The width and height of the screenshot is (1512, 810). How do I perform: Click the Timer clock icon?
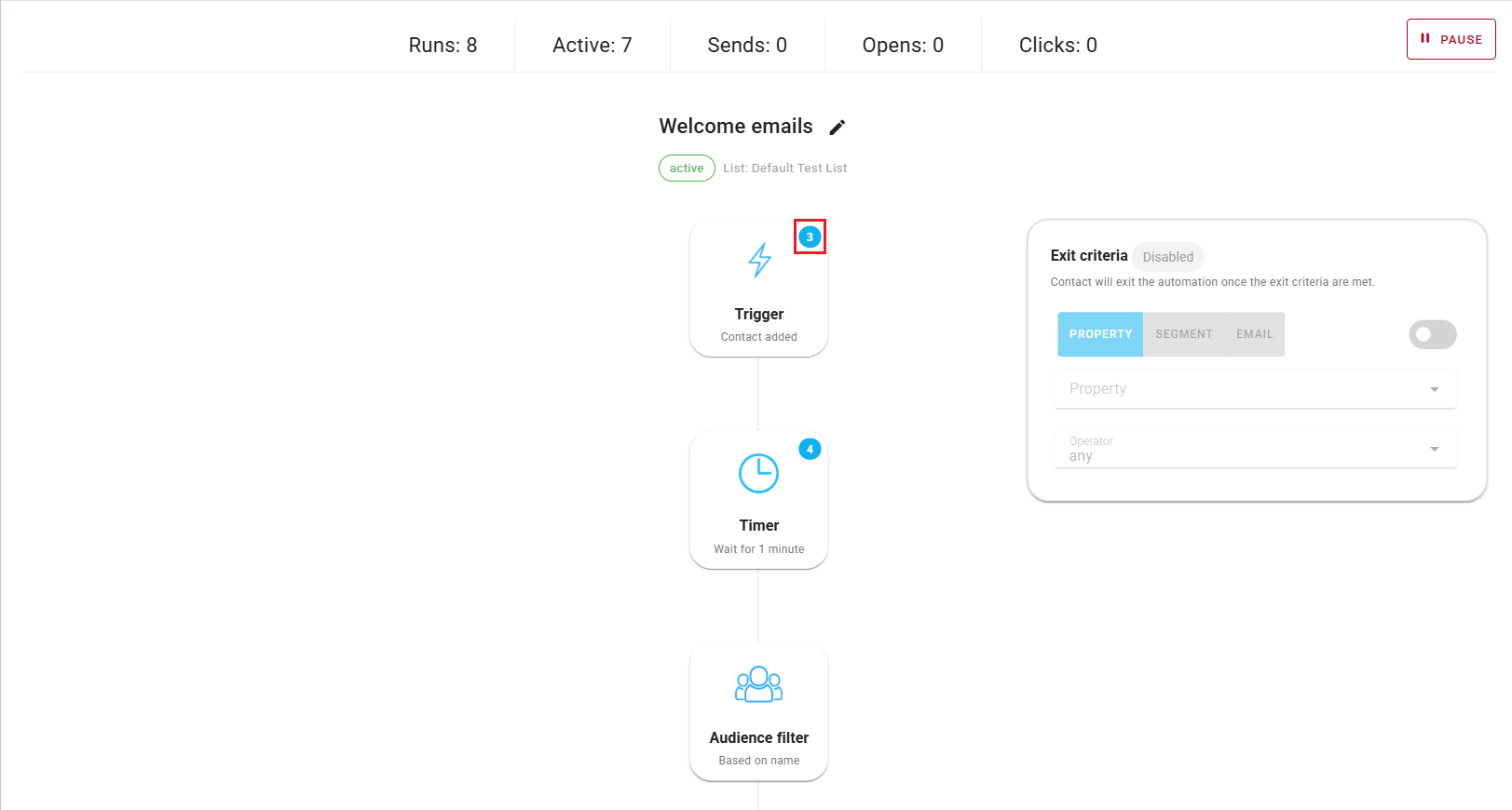(x=758, y=474)
